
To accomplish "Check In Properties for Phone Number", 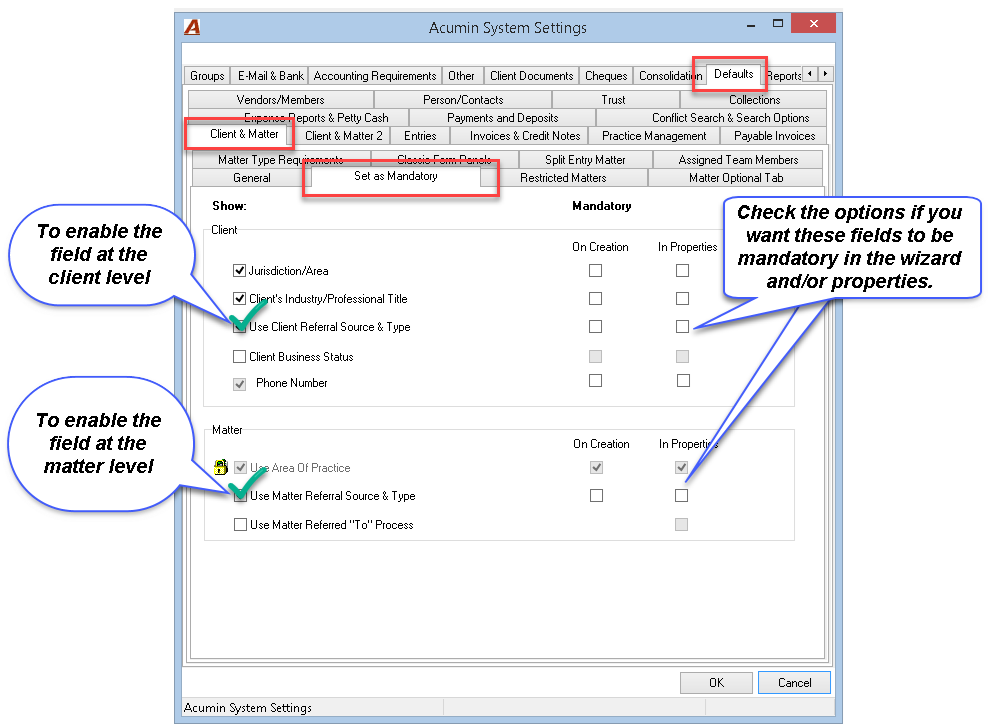I will 683,381.
